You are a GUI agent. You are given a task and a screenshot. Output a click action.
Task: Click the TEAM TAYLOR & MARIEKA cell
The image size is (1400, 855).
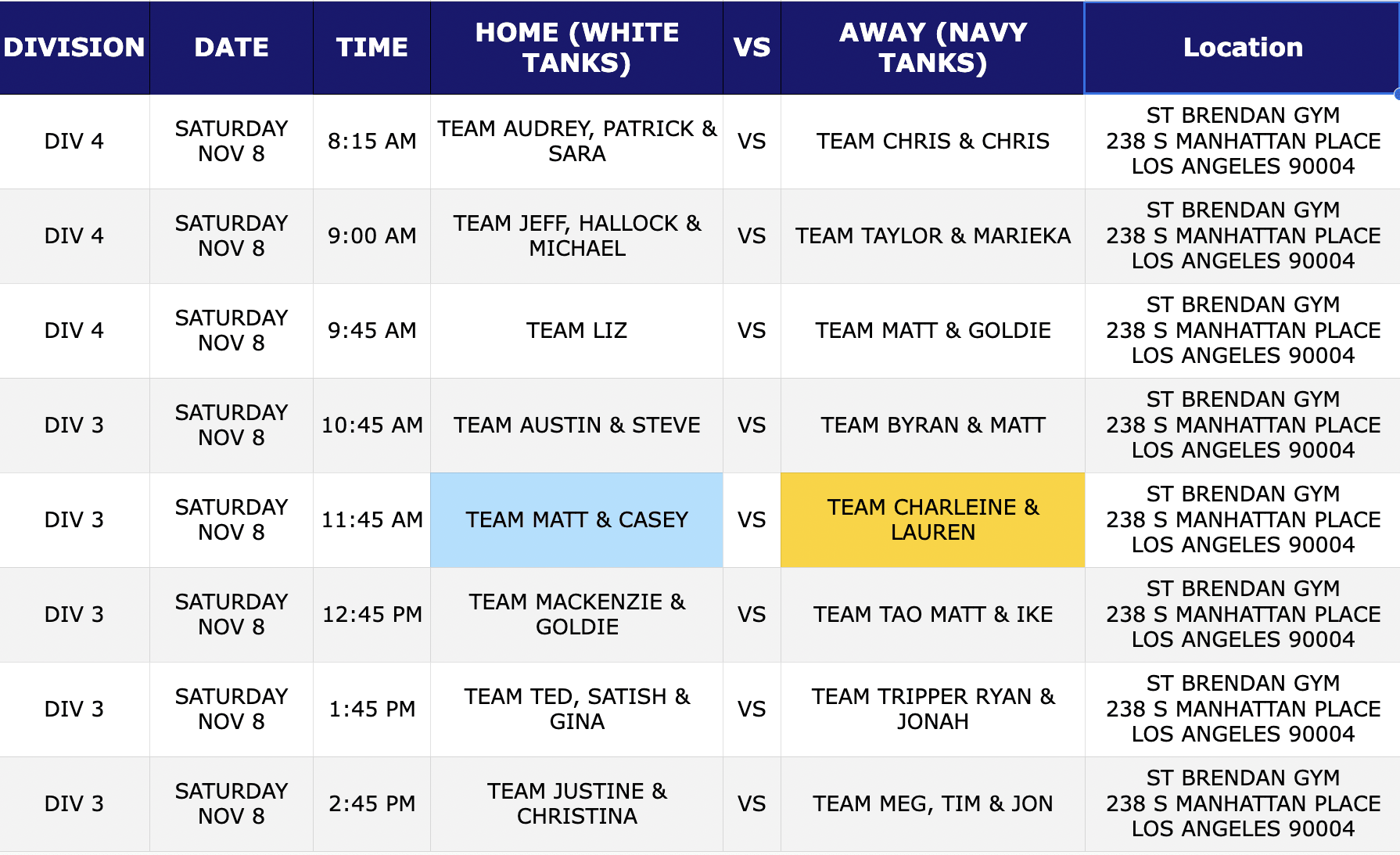click(x=932, y=236)
